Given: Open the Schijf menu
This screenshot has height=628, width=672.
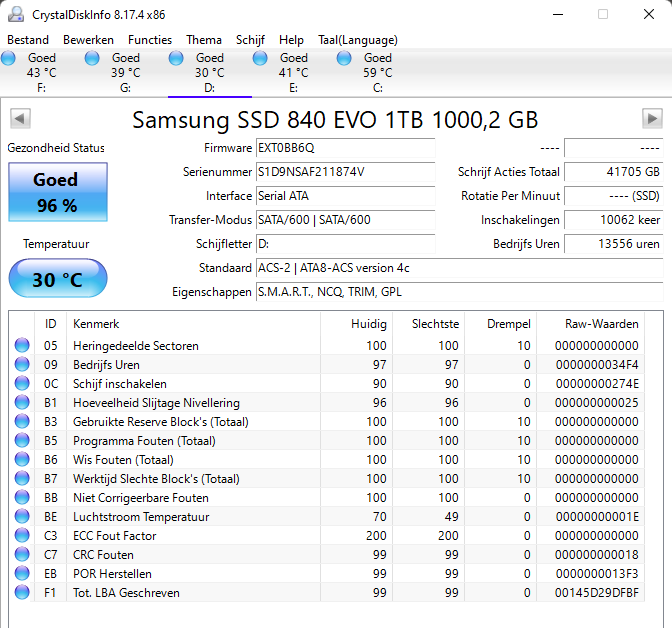Looking at the screenshot, I should click(250, 40).
